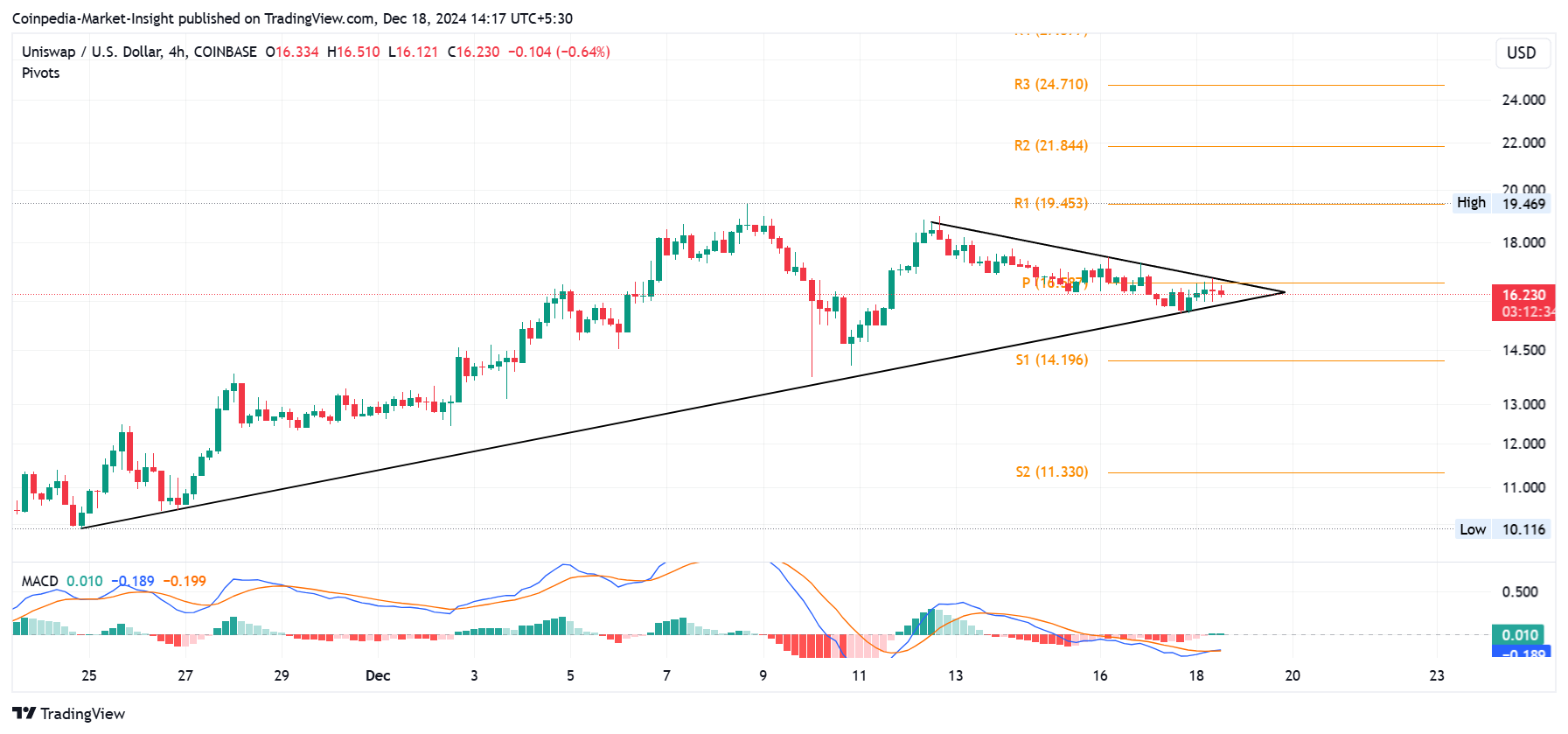This screenshot has height=734, width=1568.
Task: Click the MACD value 0.010 green label
Action: (x=1519, y=635)
